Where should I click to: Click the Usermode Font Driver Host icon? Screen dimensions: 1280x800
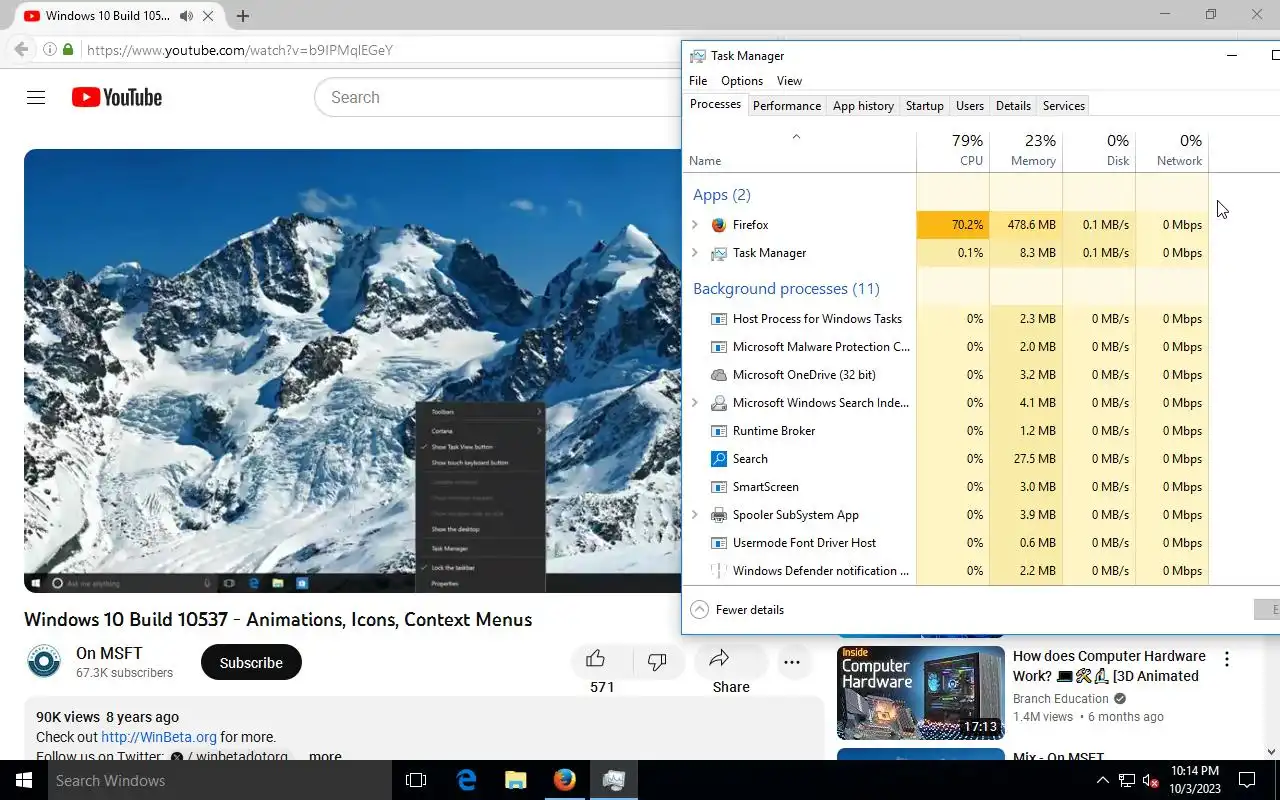pyautogui.click(x=718, y=543)
